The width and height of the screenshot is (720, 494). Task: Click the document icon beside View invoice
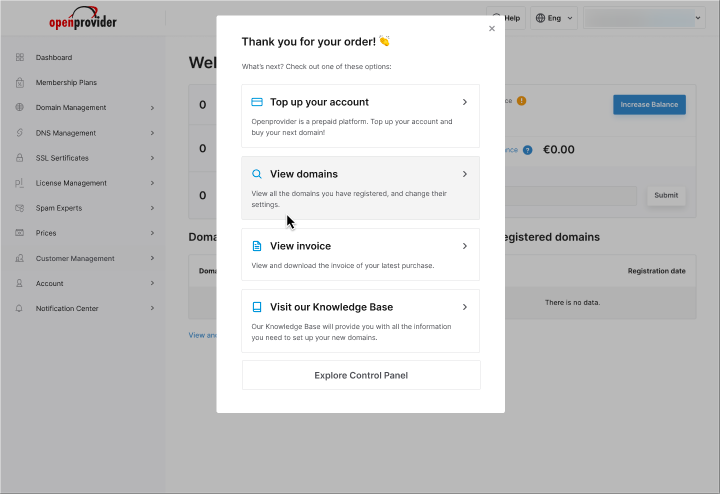257,246
